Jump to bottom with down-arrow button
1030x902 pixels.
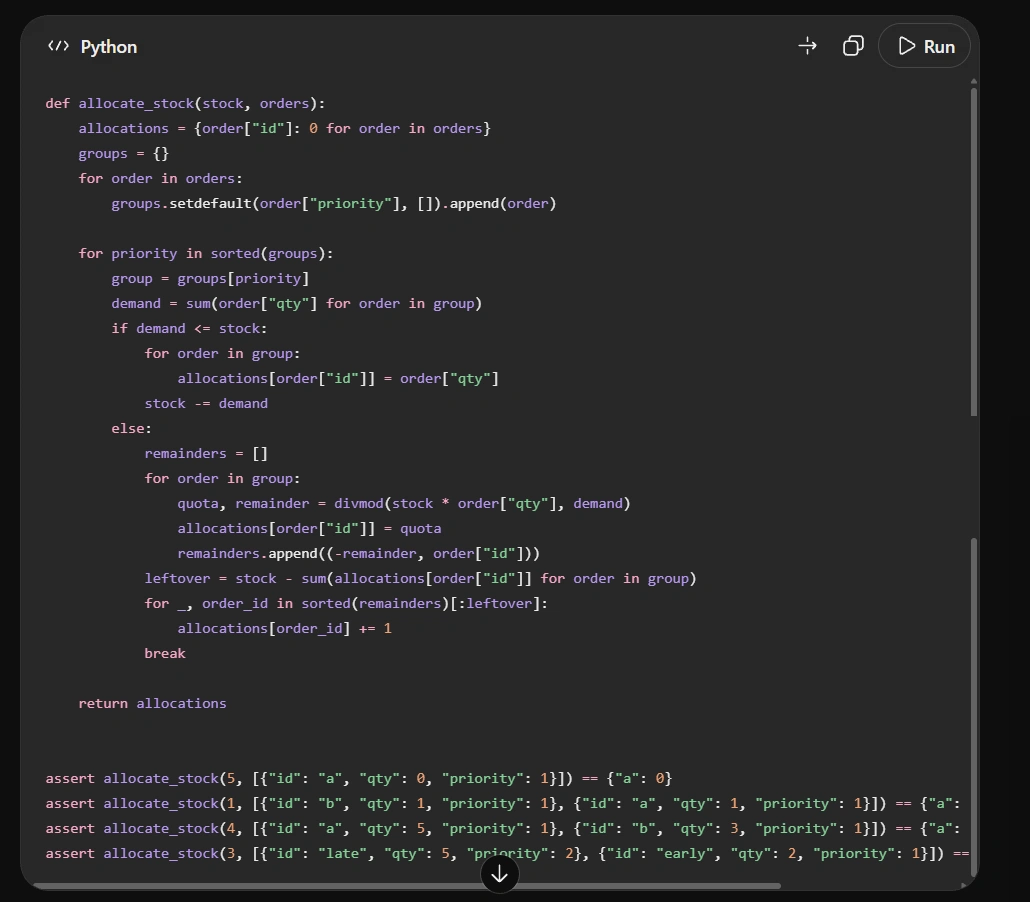499,874
